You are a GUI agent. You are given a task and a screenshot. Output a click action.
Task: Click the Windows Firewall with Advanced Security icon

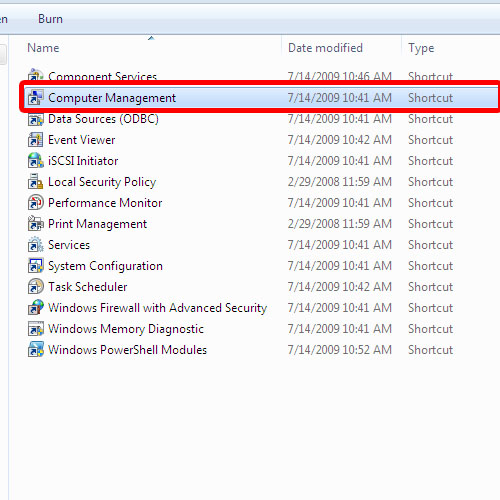[36, 308]
